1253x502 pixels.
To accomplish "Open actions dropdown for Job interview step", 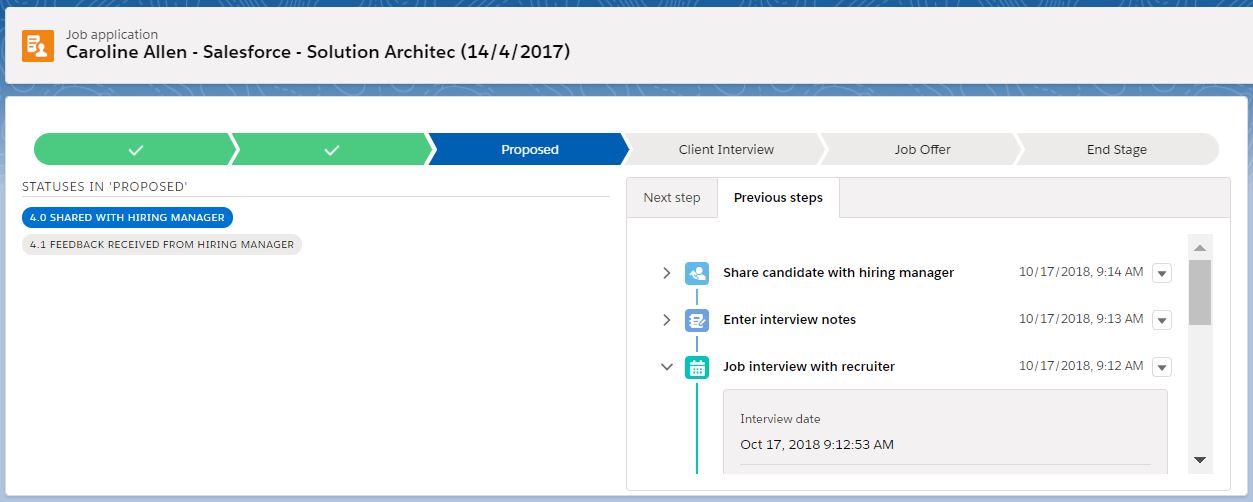I will 1161,367.
